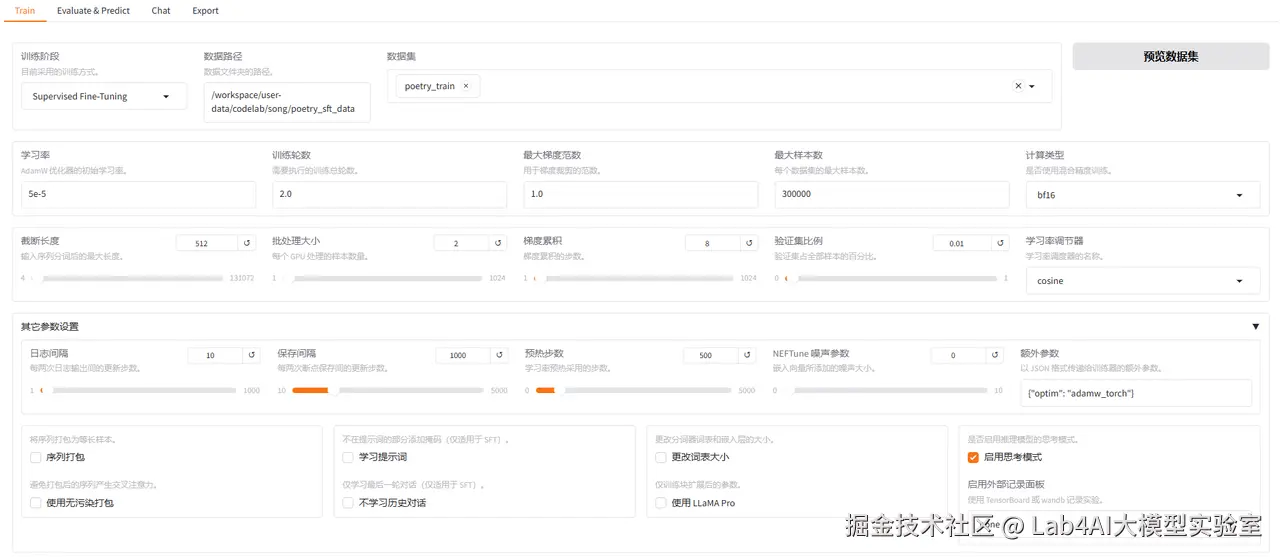Enable 使用无污染打包 option

pyautogui.click(x=37, y=503)
